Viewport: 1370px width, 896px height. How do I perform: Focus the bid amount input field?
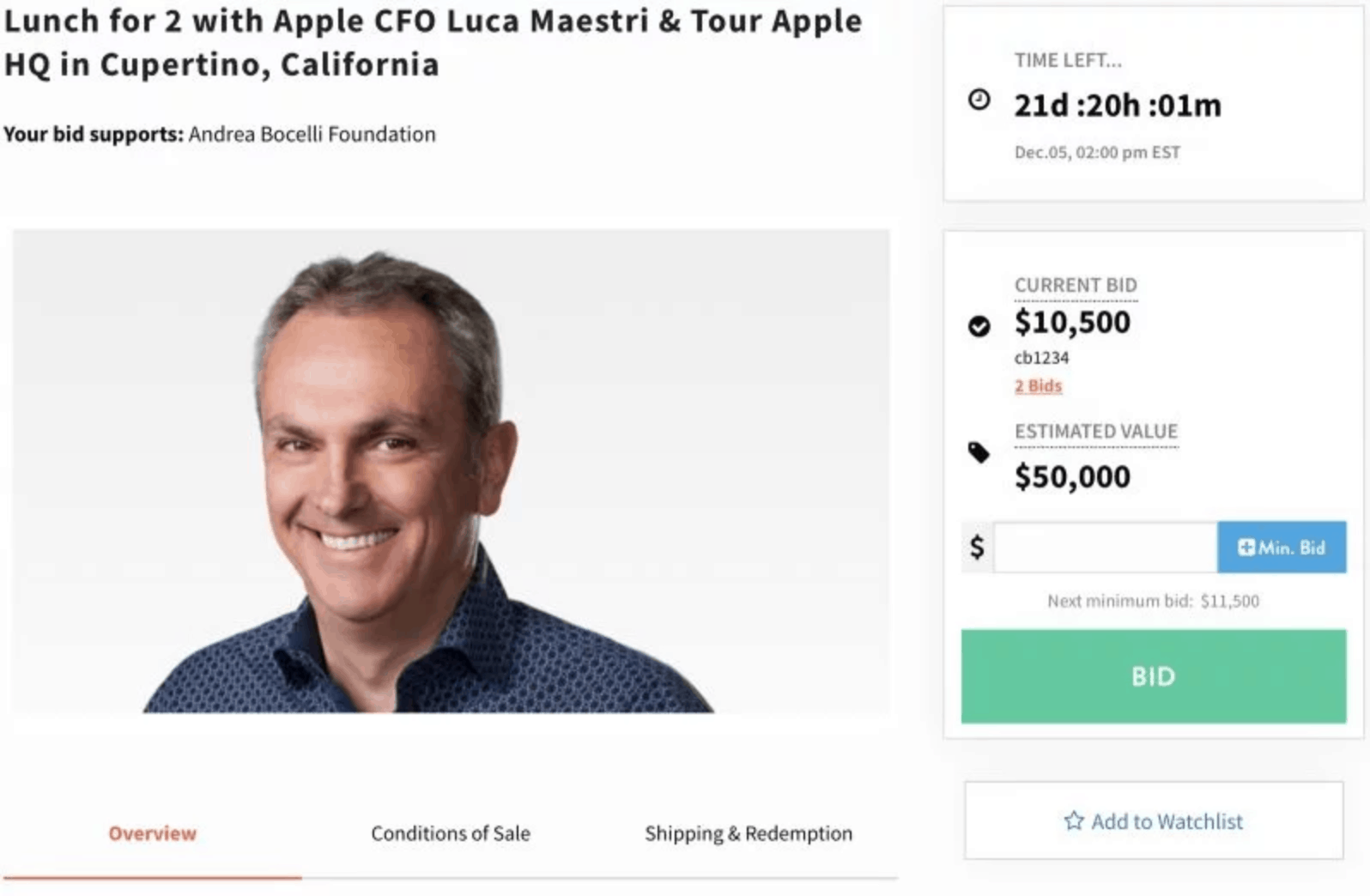coord(1105,547)
